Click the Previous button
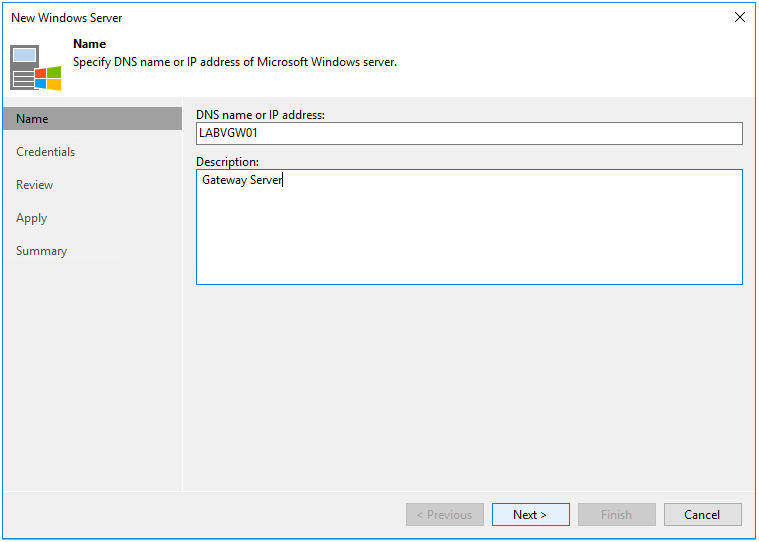Viewport: 759px width, 542px height. point(444,514)
